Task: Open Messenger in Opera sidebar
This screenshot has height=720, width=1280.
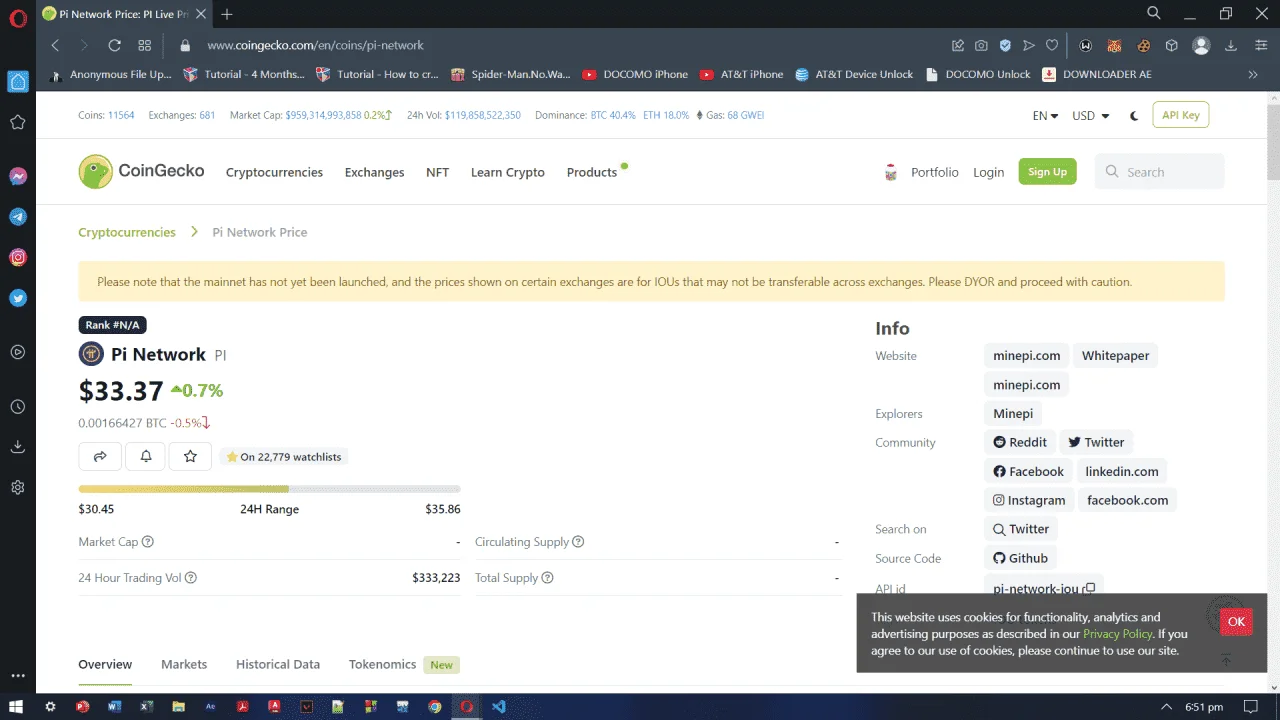Action: point(17,176)
